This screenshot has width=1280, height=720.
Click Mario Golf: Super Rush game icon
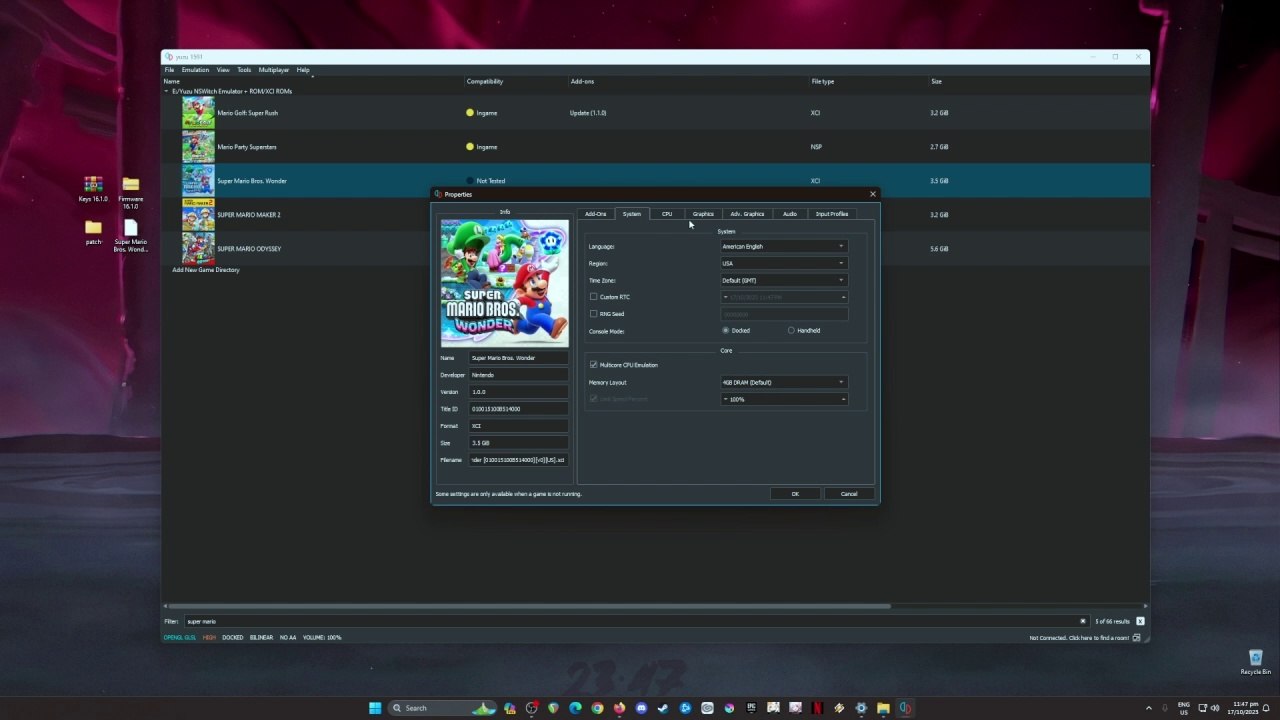198,113
